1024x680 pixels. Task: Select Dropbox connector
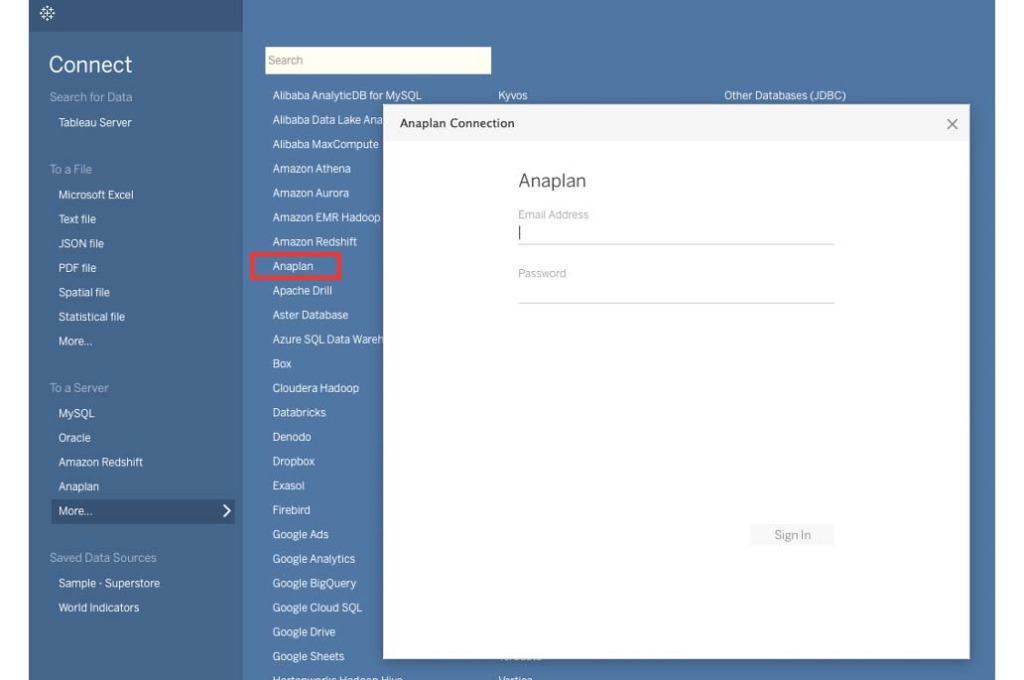[293, 461]
